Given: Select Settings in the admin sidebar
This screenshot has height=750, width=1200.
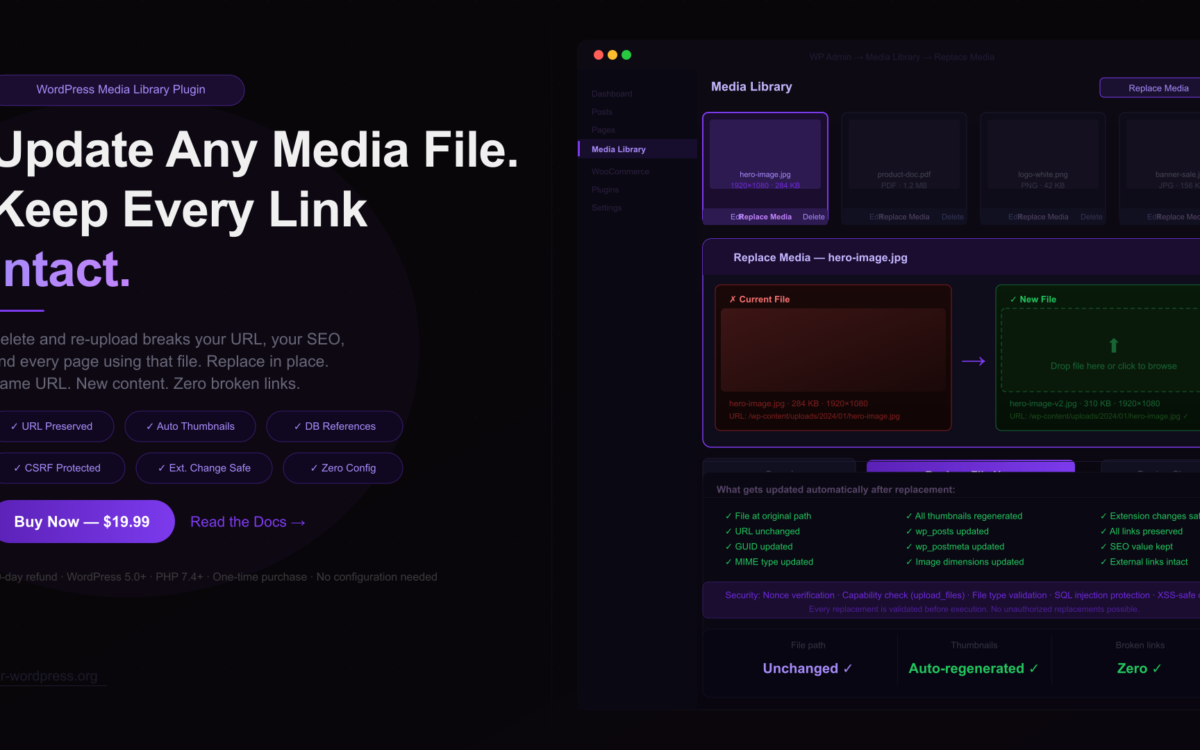Looking at the screenshot, I should (x=606, y=208).
